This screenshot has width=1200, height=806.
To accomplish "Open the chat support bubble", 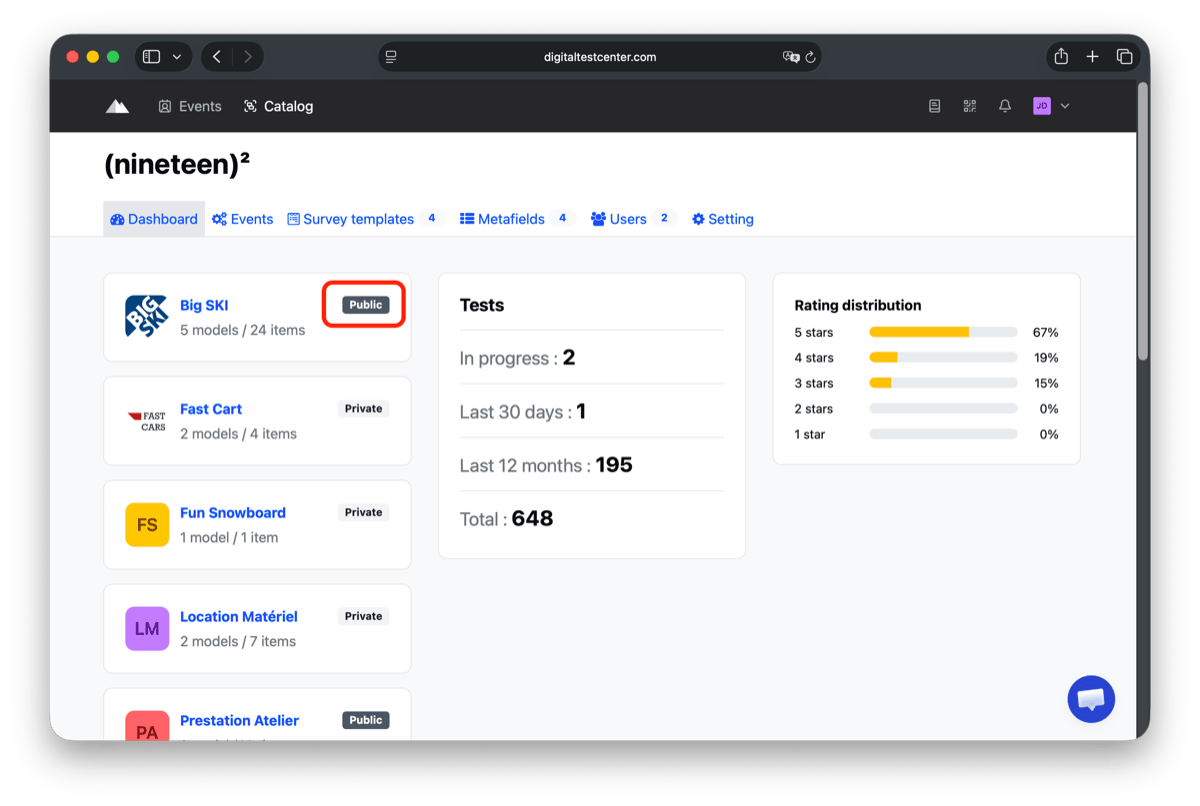I will click(x=1091, y=699).
